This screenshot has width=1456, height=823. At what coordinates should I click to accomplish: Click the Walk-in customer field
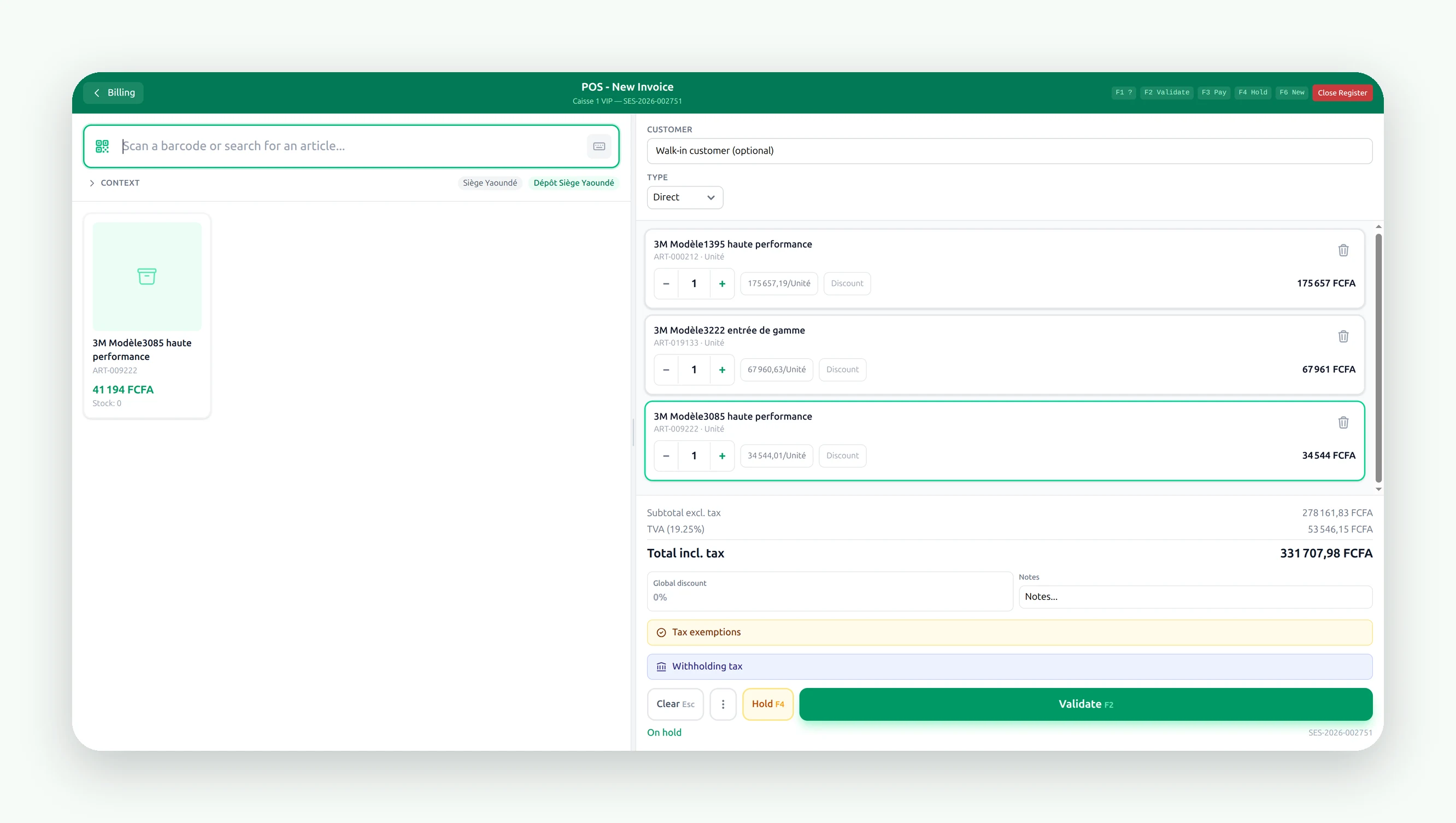click(x=1009, y=151)
